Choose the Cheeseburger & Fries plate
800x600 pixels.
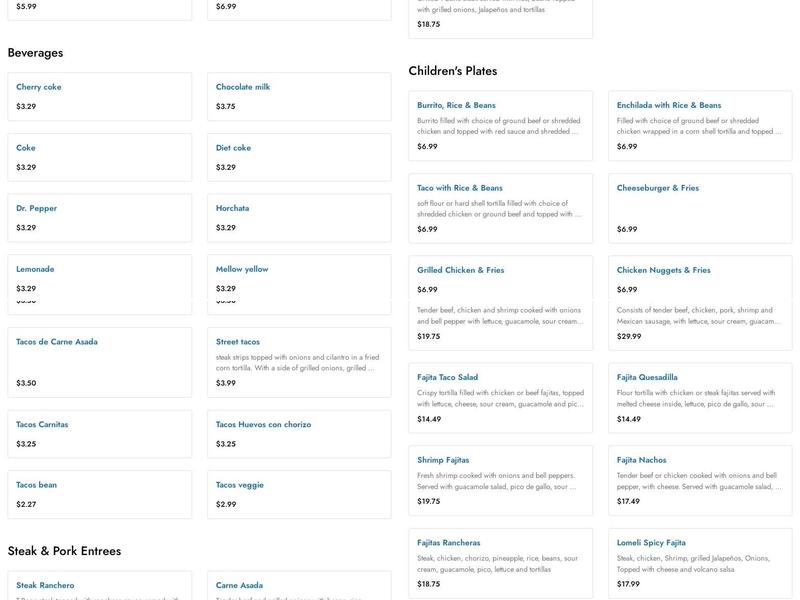click(699, 208)
